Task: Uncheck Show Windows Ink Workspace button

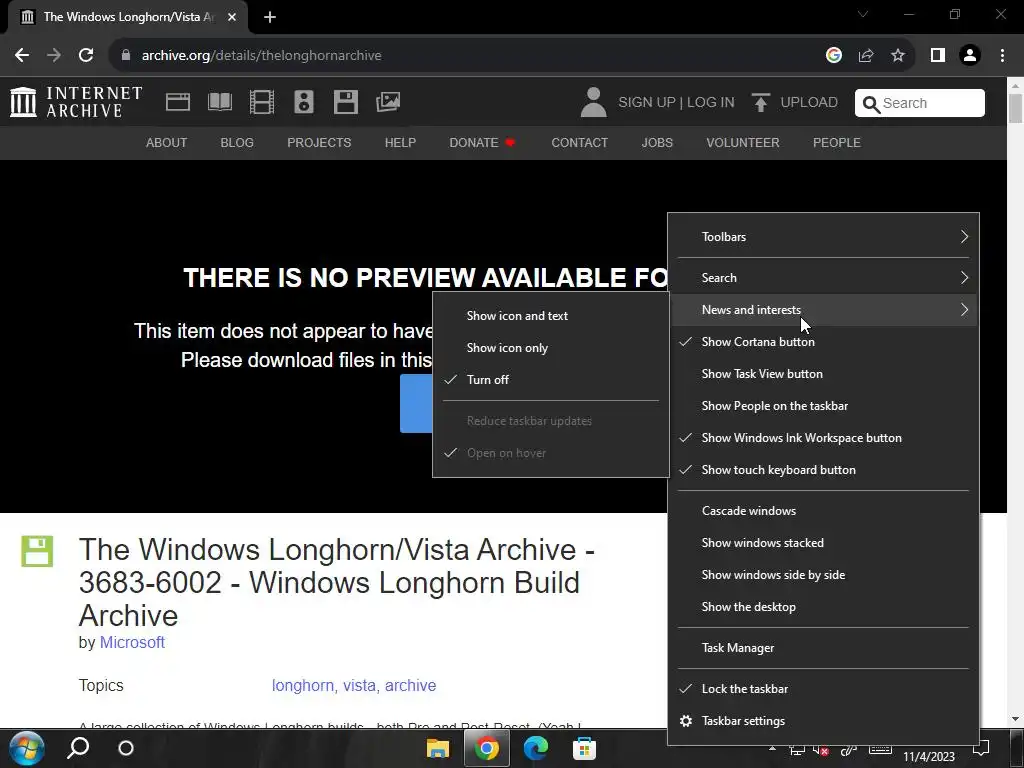Action: click(823, 438)
